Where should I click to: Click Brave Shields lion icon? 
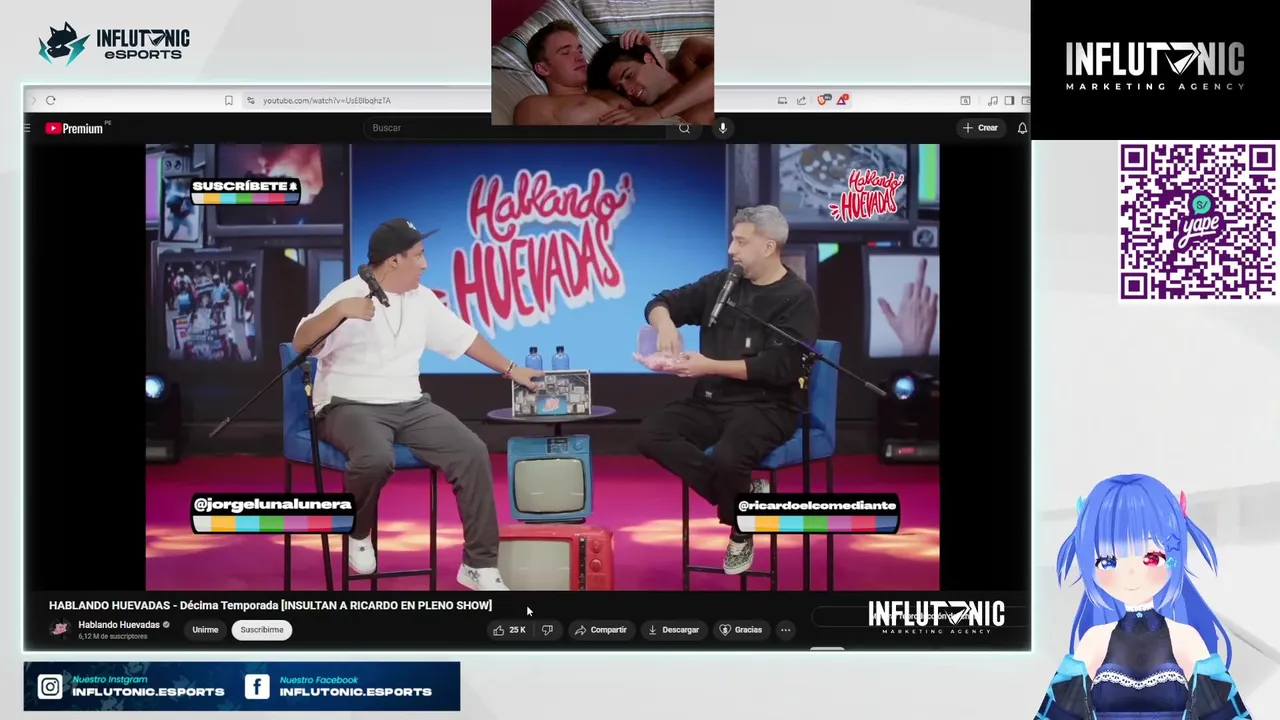point(824,100)
